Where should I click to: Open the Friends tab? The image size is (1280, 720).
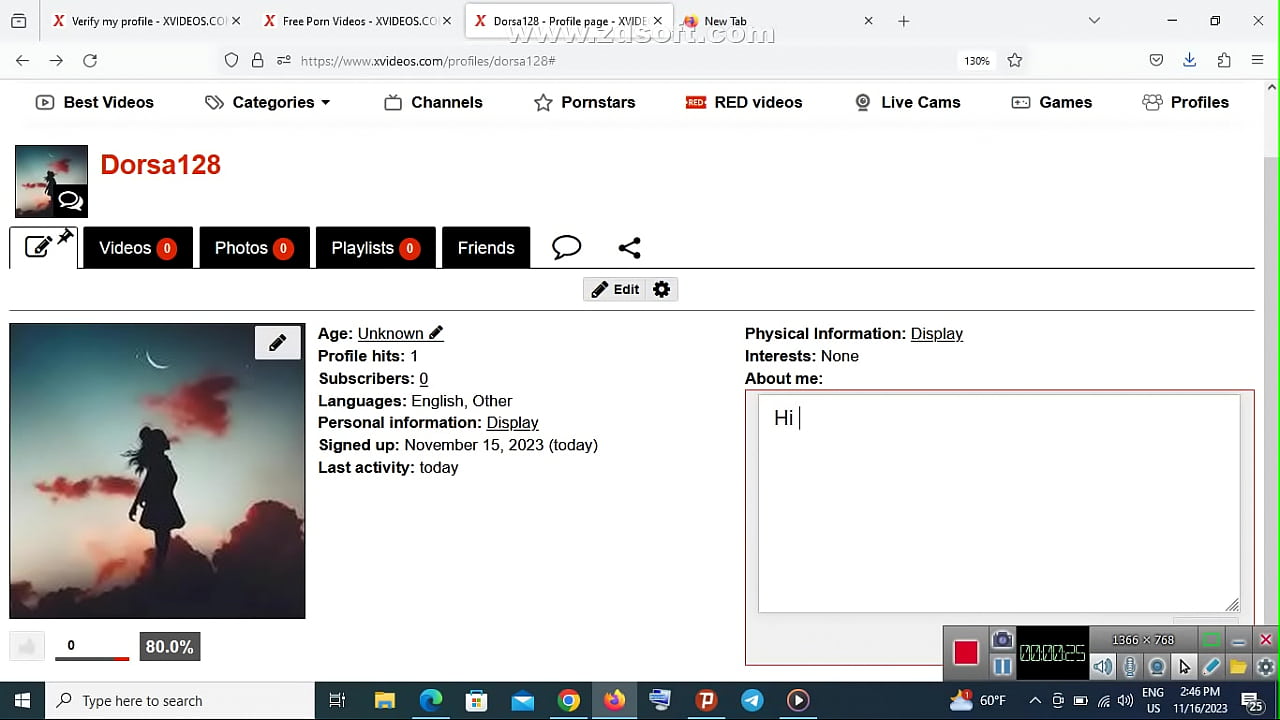(x=486, y=248)
